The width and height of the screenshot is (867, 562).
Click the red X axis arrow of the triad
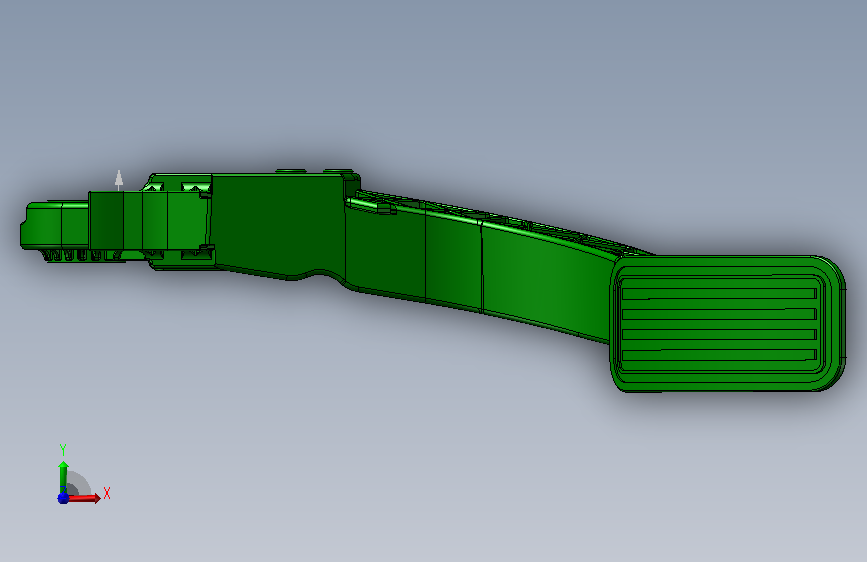84,498
